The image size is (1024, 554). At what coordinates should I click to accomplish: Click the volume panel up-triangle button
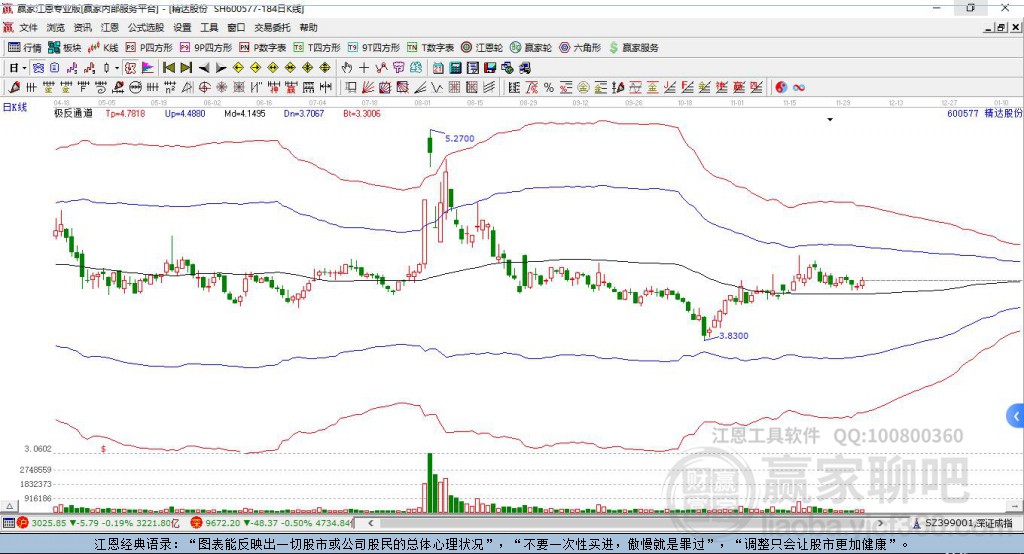coord(9,506)
